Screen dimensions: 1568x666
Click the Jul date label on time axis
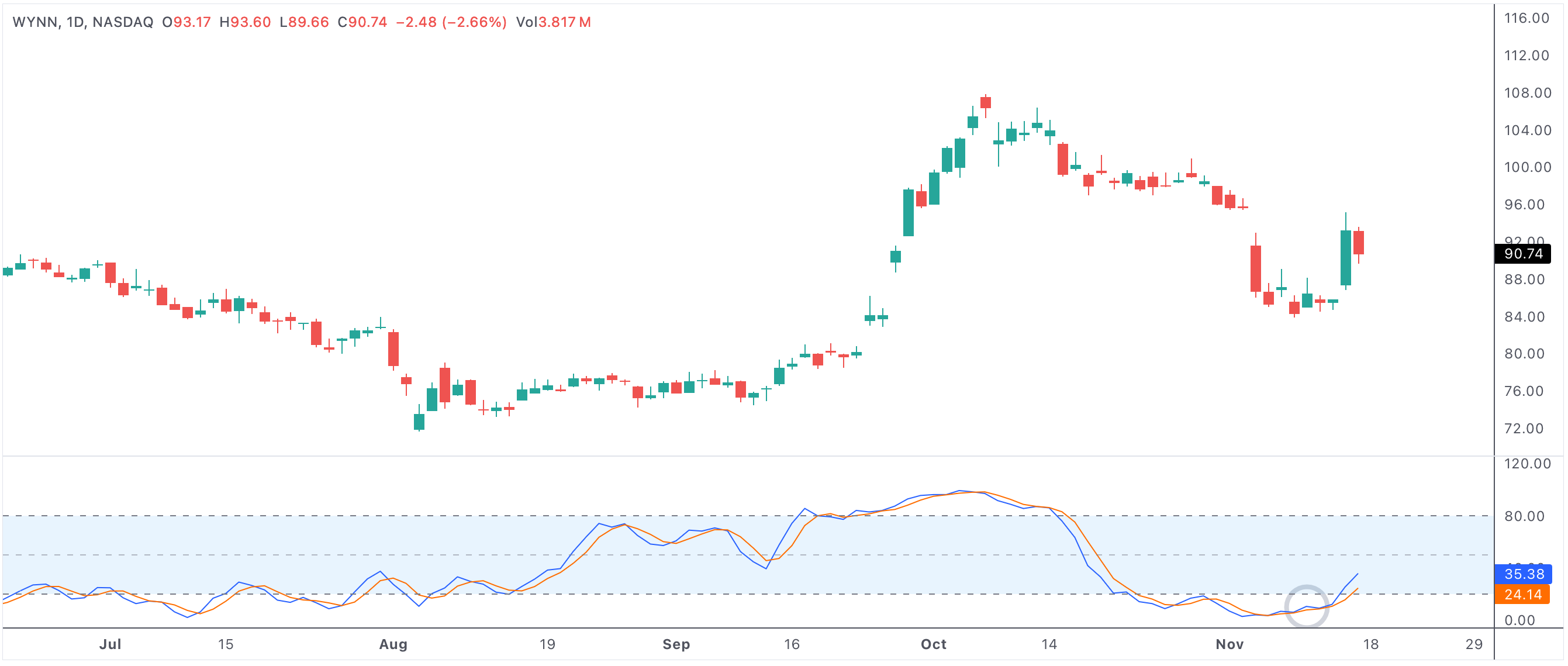point(110,644)
